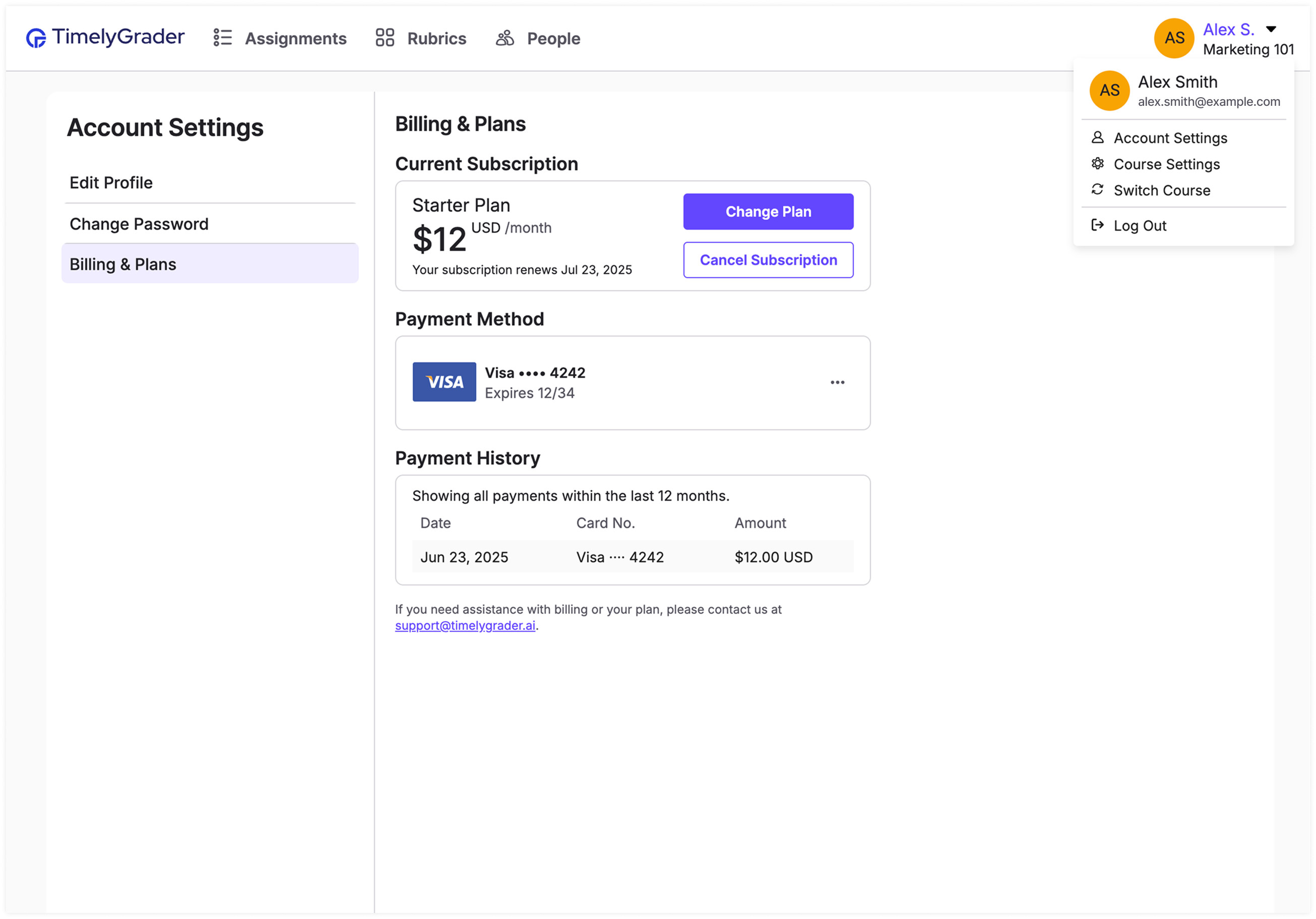Viewport: 1316px width, 919px height.
Task: Click the Course Settings gear icon
Action: tap(1097, 164)
